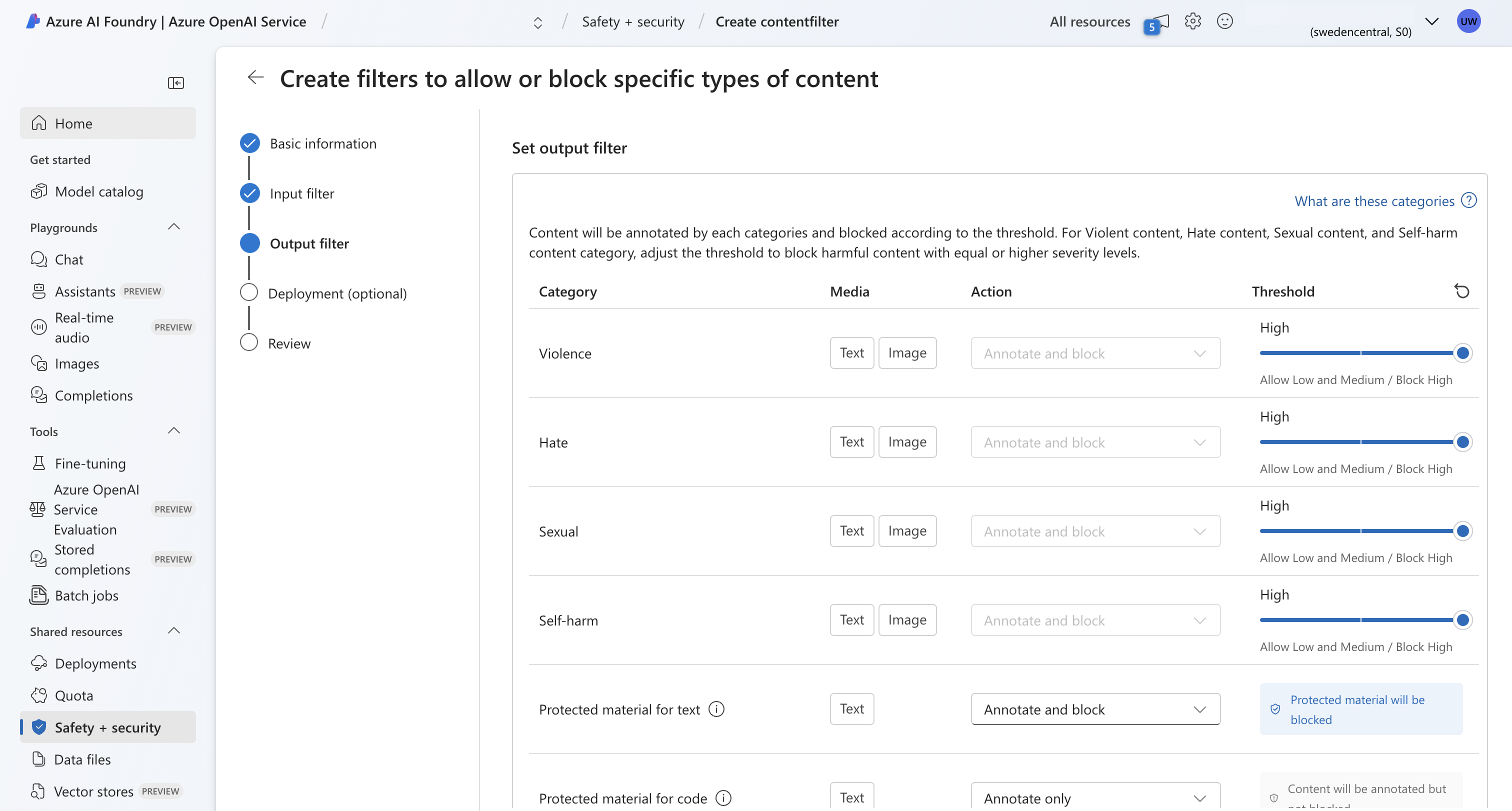Viewport: 1512px width, 811px height.
Task: Collapse the Playgrounds section
Action: 173,226
